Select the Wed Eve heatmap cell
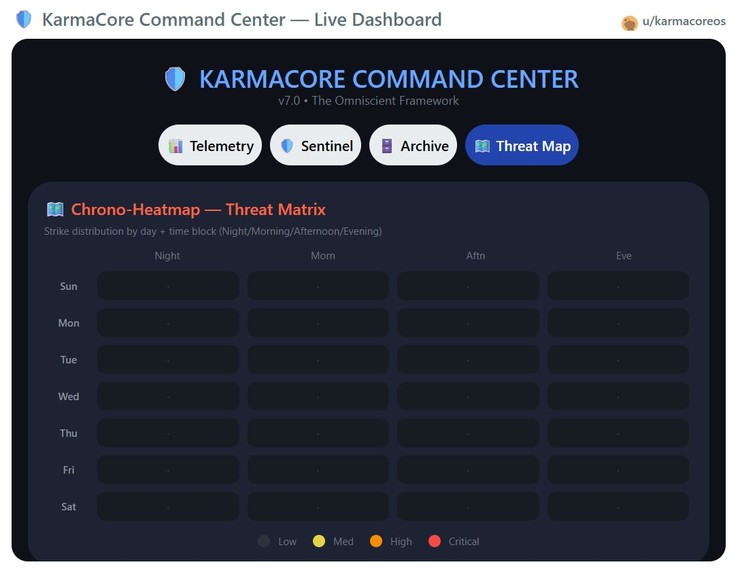Image resolution: width=740 pixels, height=573 pixels. point(618,396)
